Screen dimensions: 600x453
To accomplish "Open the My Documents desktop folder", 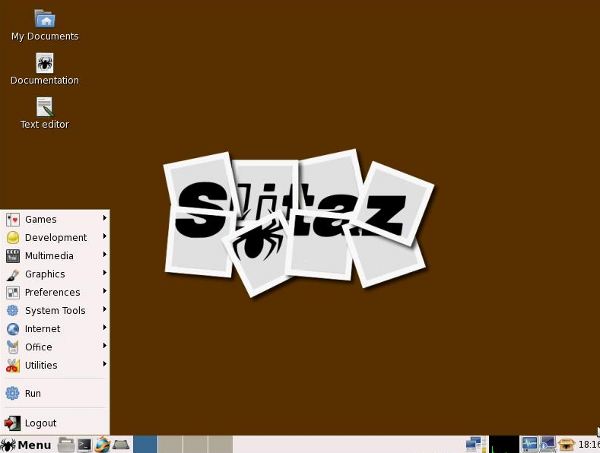I will point(45,25).
